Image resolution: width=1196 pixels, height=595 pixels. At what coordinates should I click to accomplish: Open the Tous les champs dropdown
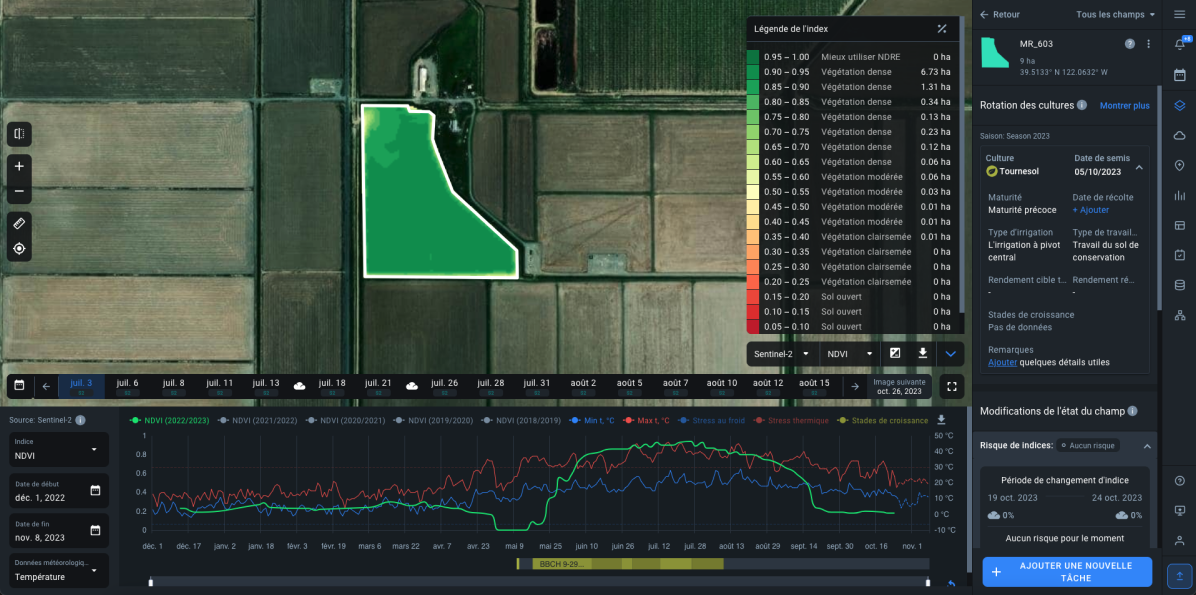(x=1116, y=14)
